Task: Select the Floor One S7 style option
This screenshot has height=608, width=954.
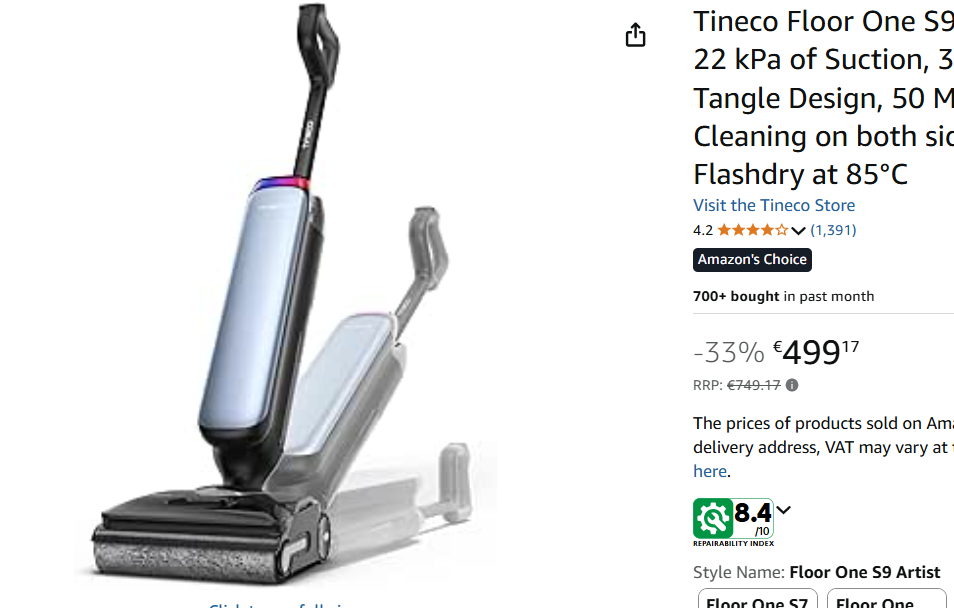Action: point(757,599)
